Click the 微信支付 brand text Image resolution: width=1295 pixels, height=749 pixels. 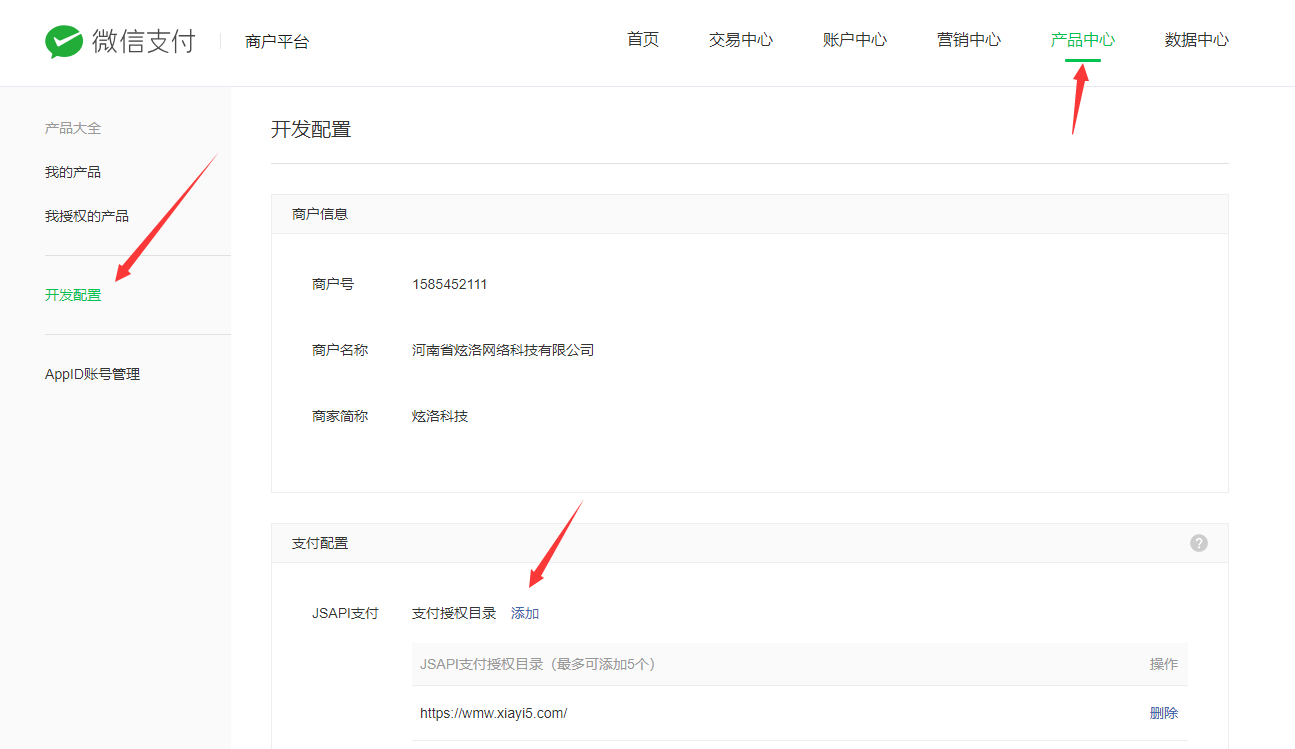(x=144, y=42)
